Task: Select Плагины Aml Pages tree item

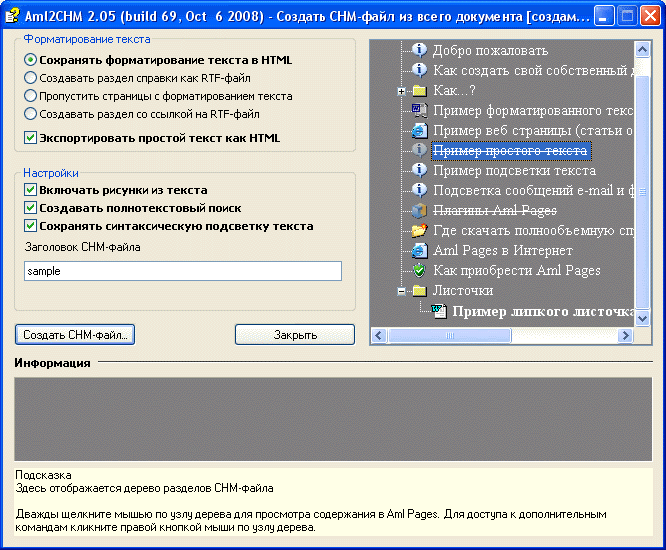Action: [x=495, y=210]
